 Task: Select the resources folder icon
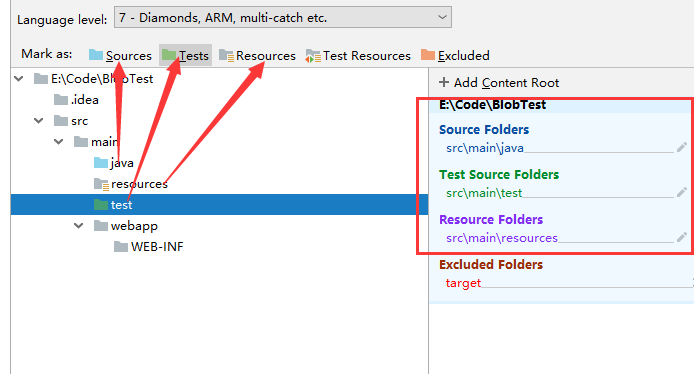pos(101,184)
